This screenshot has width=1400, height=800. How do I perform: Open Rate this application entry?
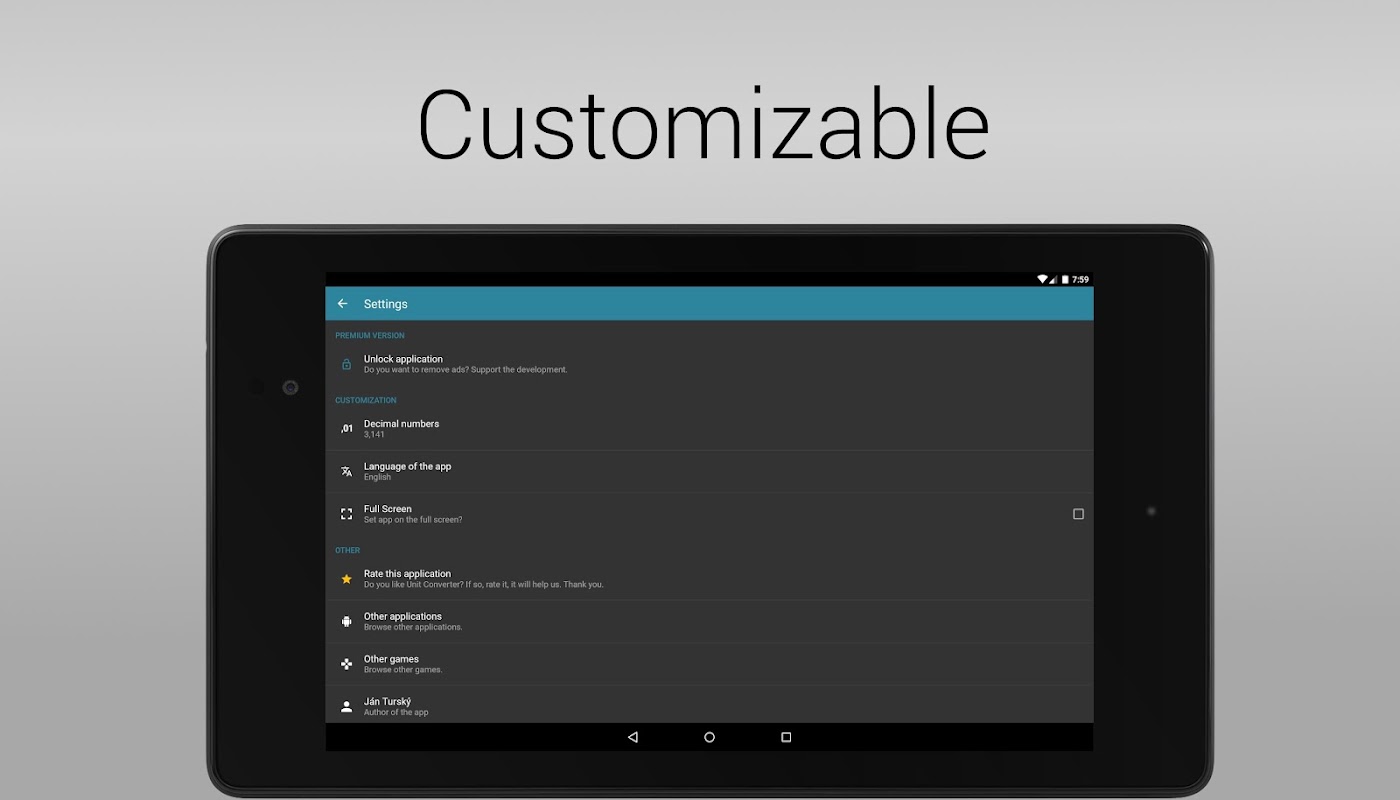[x=709, y=579]
